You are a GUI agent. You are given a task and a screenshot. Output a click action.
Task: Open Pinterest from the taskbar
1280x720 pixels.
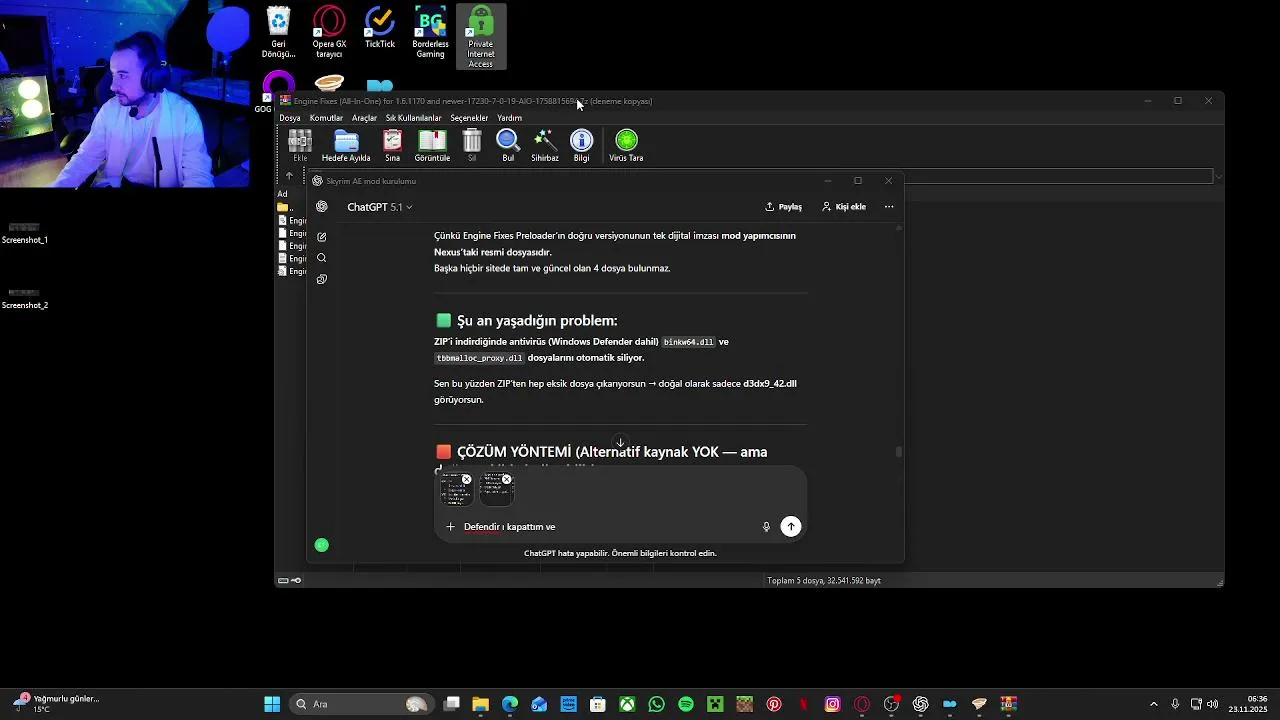[x=774, y=704]
